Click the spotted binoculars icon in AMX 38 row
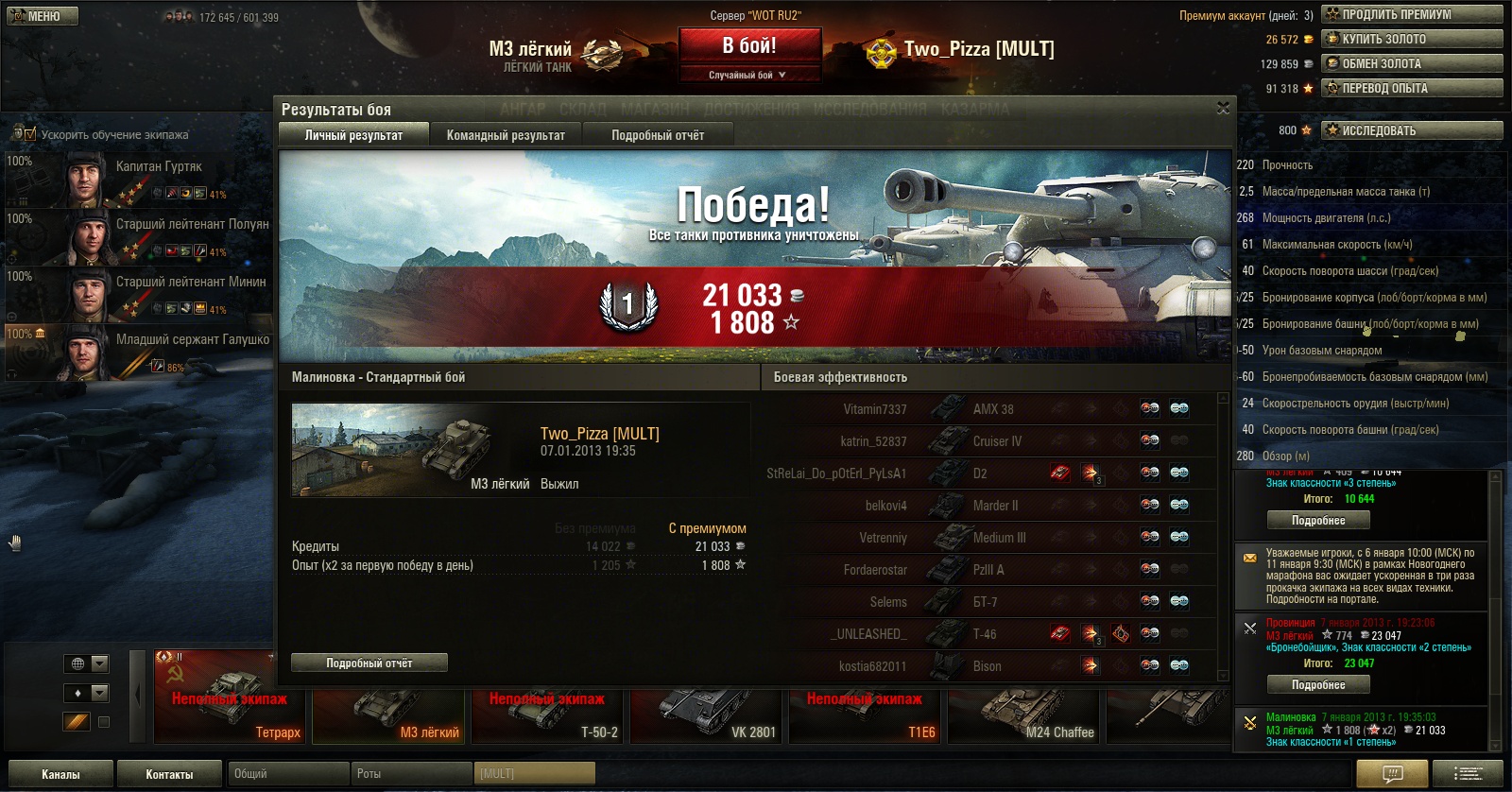Image resolution: width=1512 pixels, height=792 pixels. (1179, 408)
